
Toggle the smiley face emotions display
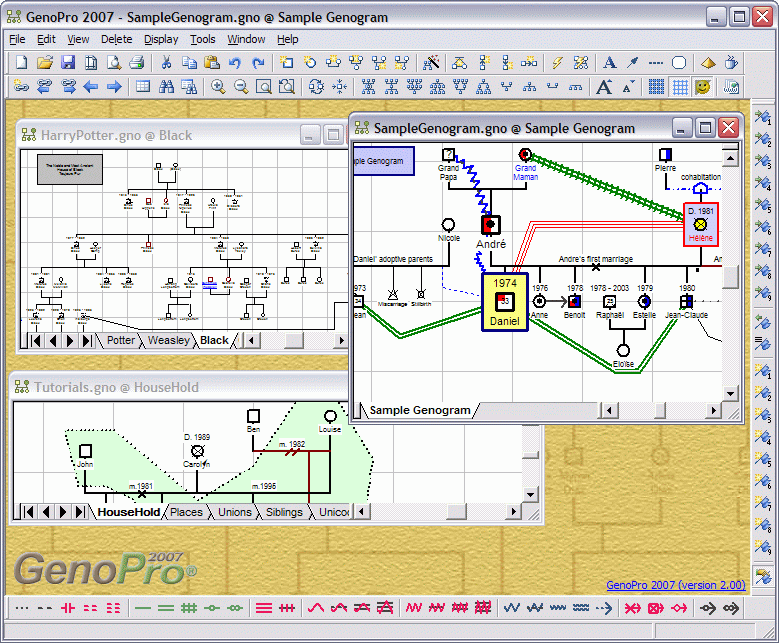(702, 87)
